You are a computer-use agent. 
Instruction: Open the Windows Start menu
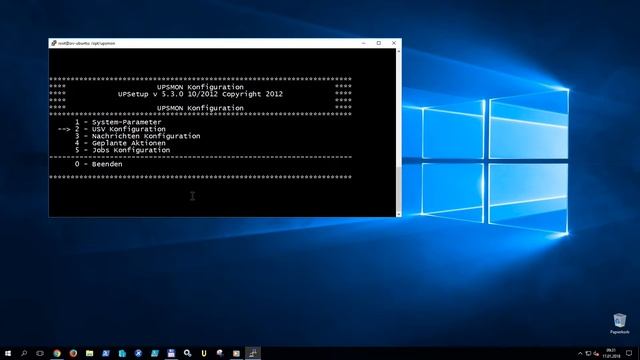pyautogui.click(x=8, y=353)
